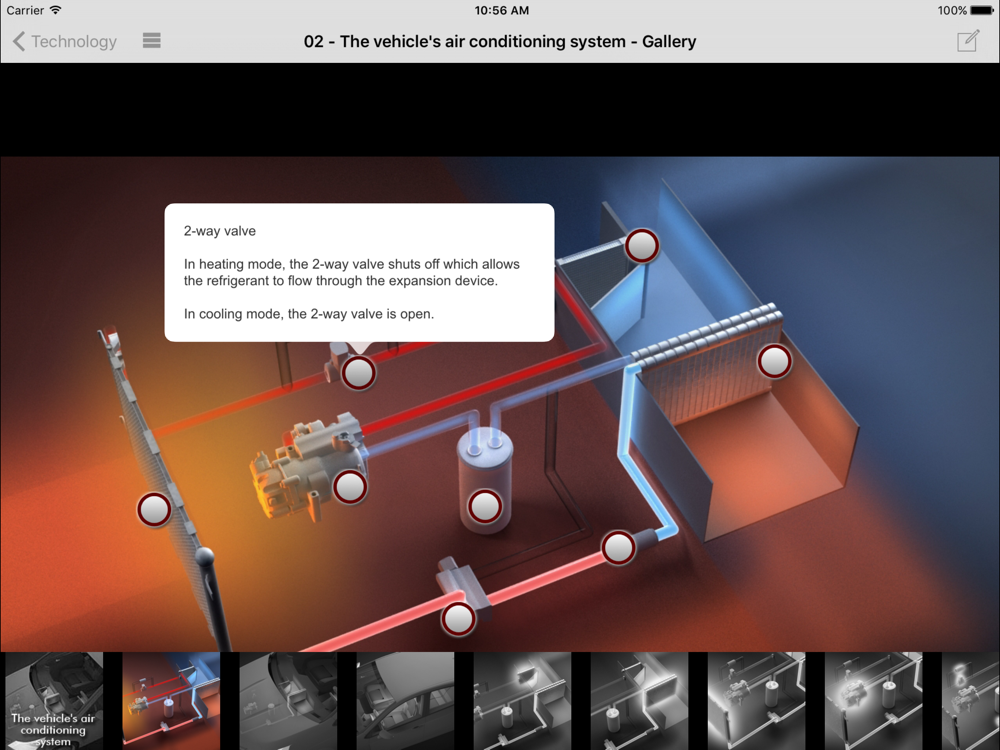The height and width of the screenshot is (750, 1000).
Task: Tap the 2-way valve description popup
Action: [x=359, y=272]
